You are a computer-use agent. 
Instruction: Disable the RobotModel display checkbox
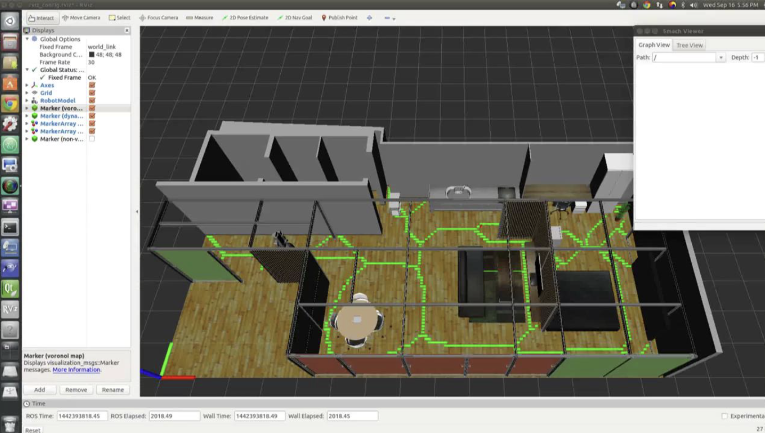[92, 100]
